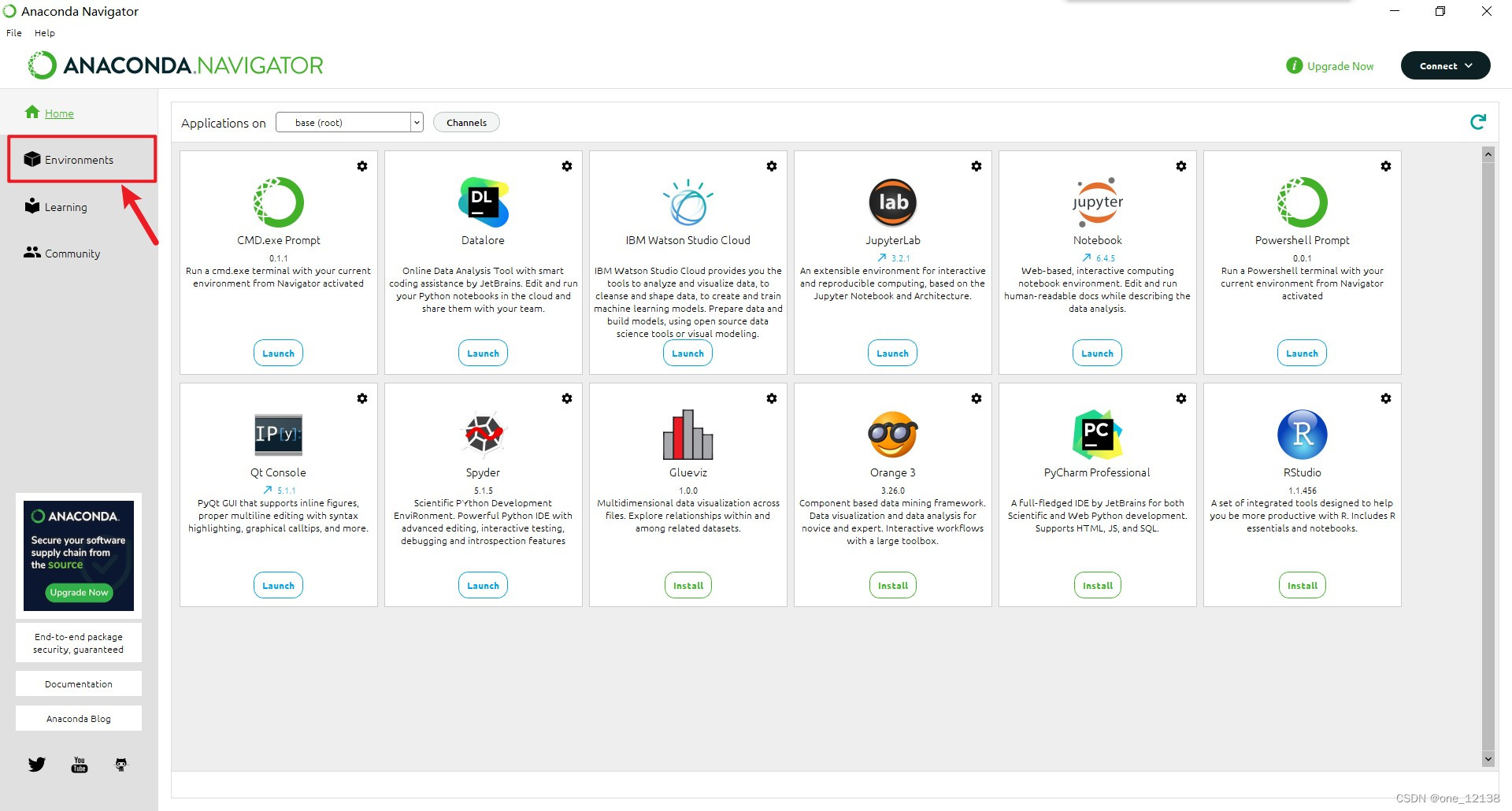Open Spyder card gear options
The width and height of the screenshot is (1512, 811).
[567, 398]
